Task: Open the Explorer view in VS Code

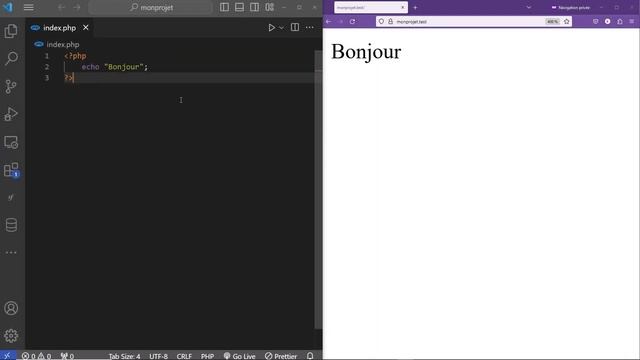Action: 11,31
